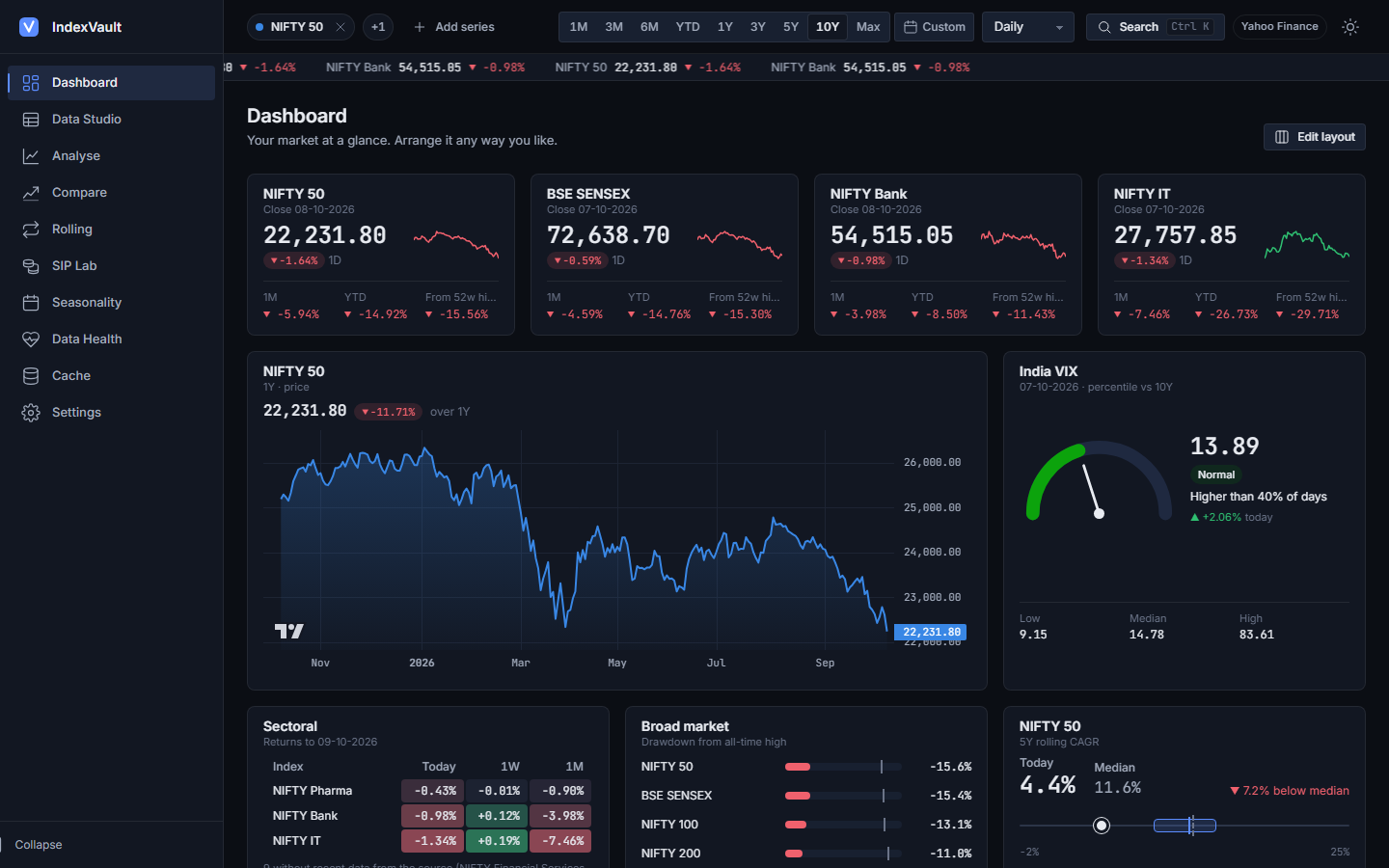Screen dimensions: 1389x868
Task: Toggle light/dark theme sun icon
Action: (x=1350, y=27)
